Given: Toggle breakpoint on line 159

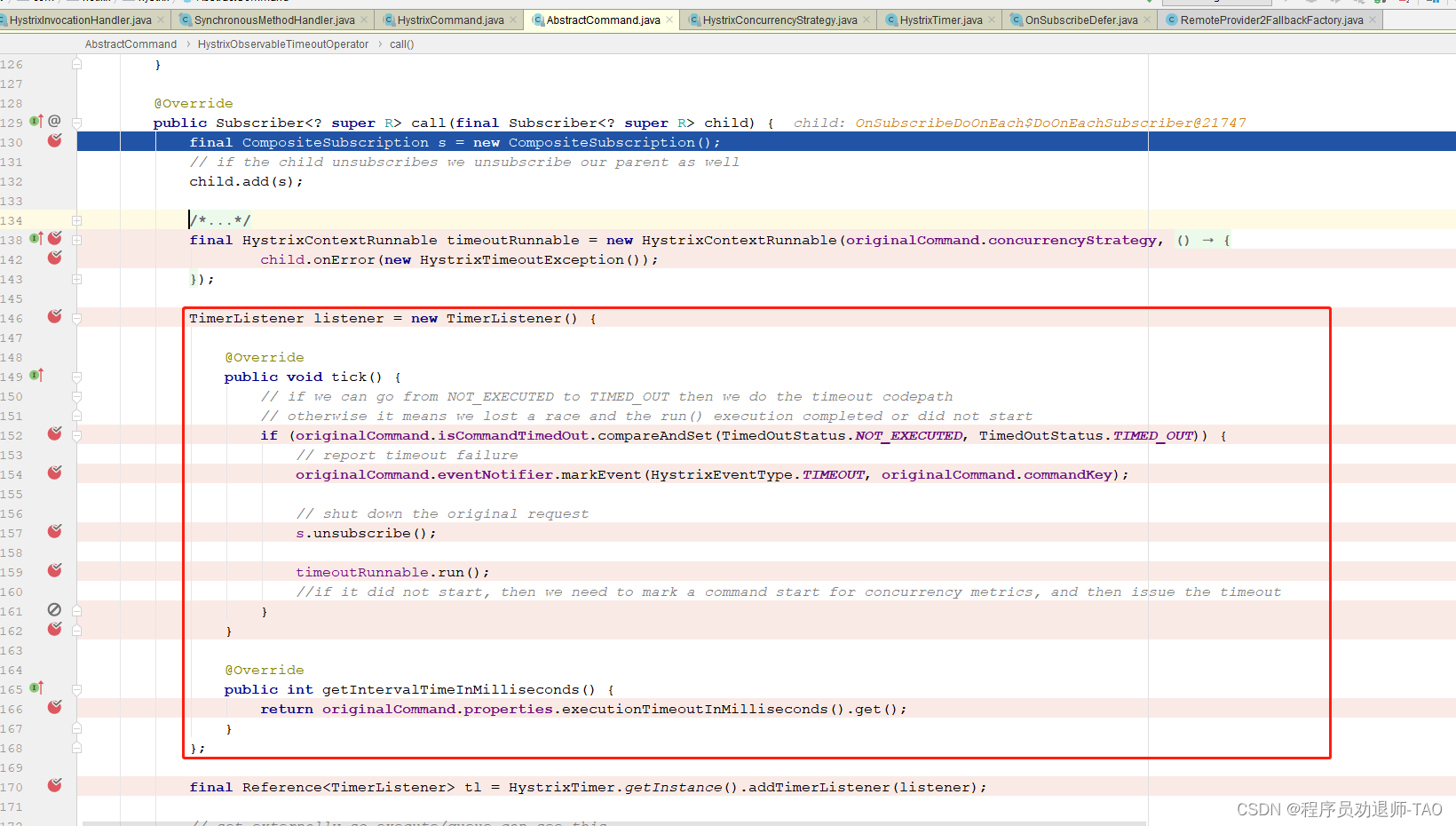Looking at the screenshot, I should pyautogui.click(x=55, y=571).
